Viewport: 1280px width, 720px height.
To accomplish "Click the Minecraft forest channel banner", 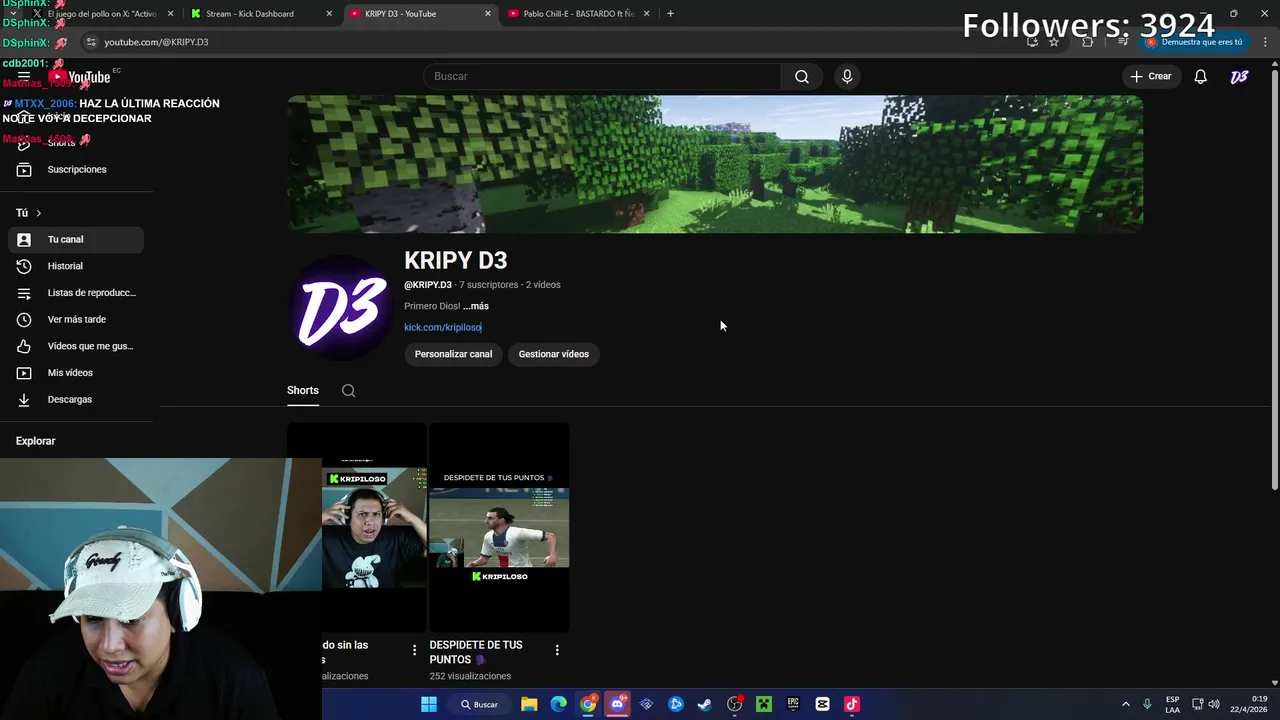I will coord(715,165).
